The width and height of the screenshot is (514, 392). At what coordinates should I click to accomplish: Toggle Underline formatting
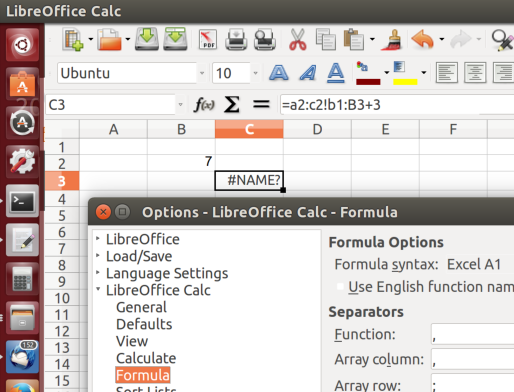335,72
